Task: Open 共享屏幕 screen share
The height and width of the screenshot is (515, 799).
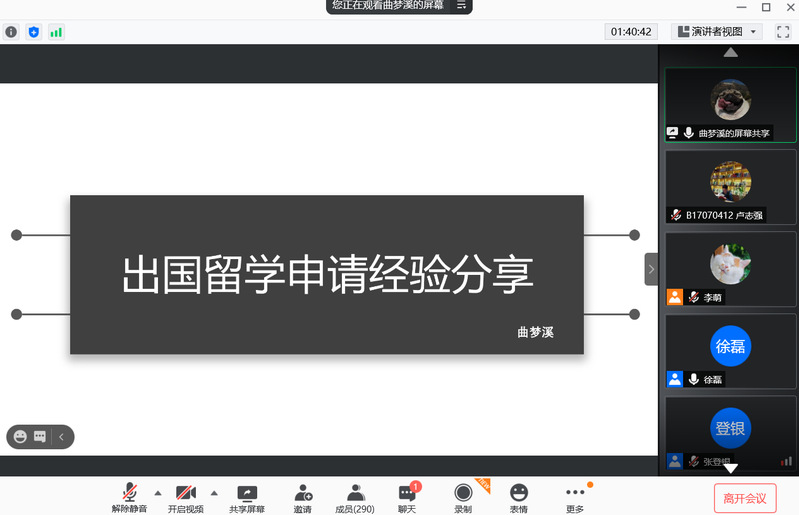Action: point(246,497)
